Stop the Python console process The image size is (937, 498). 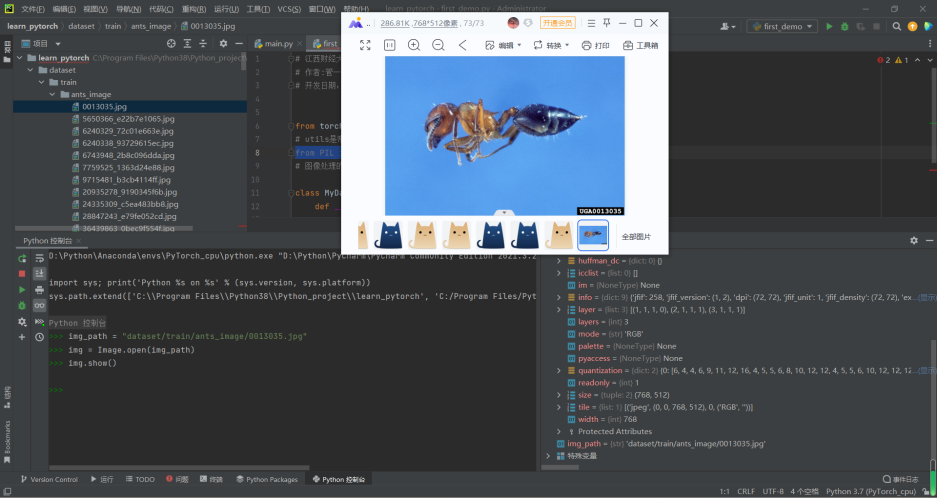(22, 273)
